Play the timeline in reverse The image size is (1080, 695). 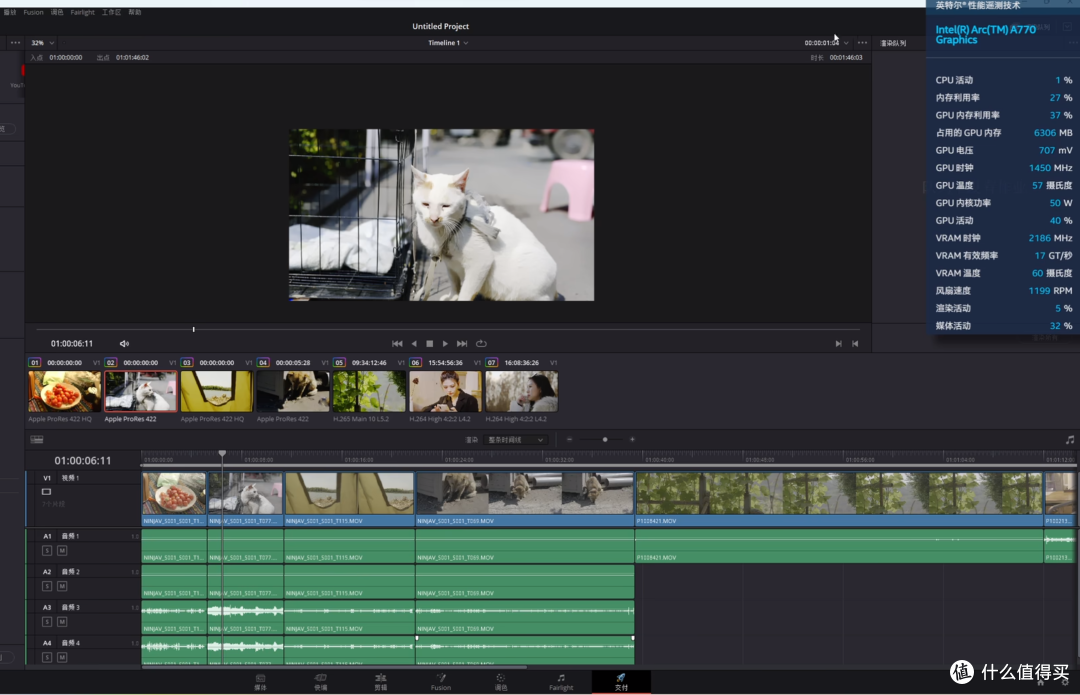414,344
